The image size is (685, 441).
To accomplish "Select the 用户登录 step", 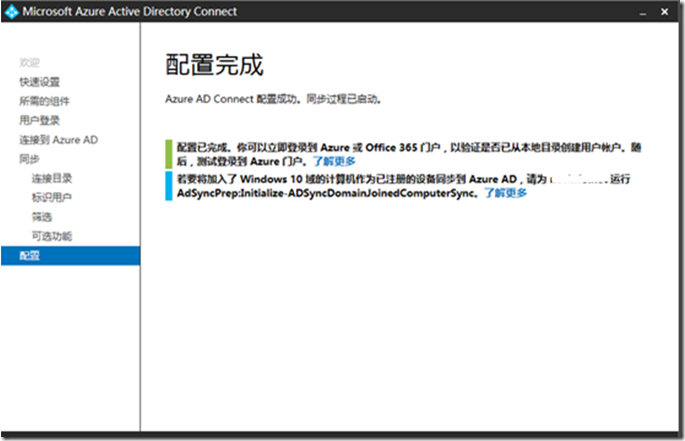I will pos(39,120).
